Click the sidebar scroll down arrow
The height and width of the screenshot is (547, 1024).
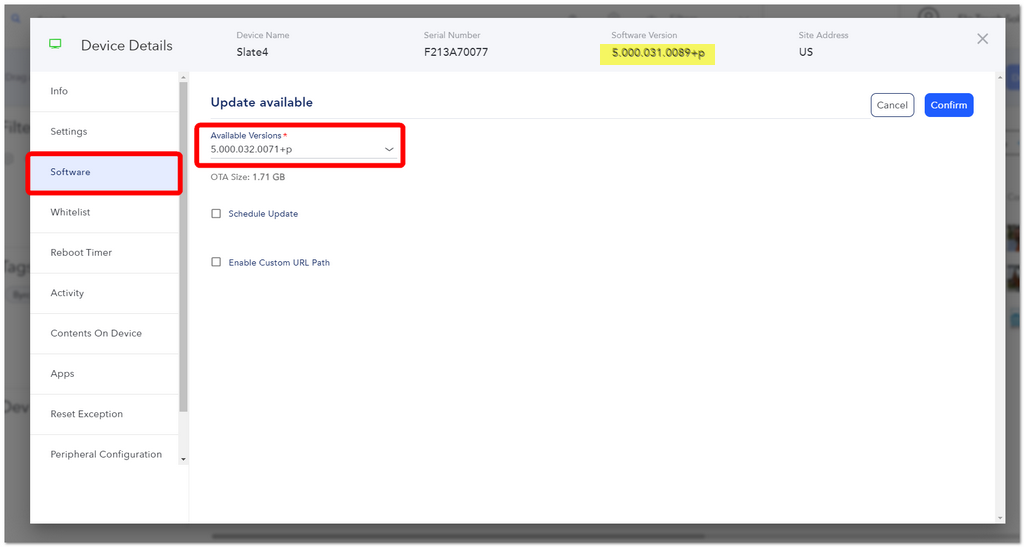pyautogui.click(x=184, y=460)
